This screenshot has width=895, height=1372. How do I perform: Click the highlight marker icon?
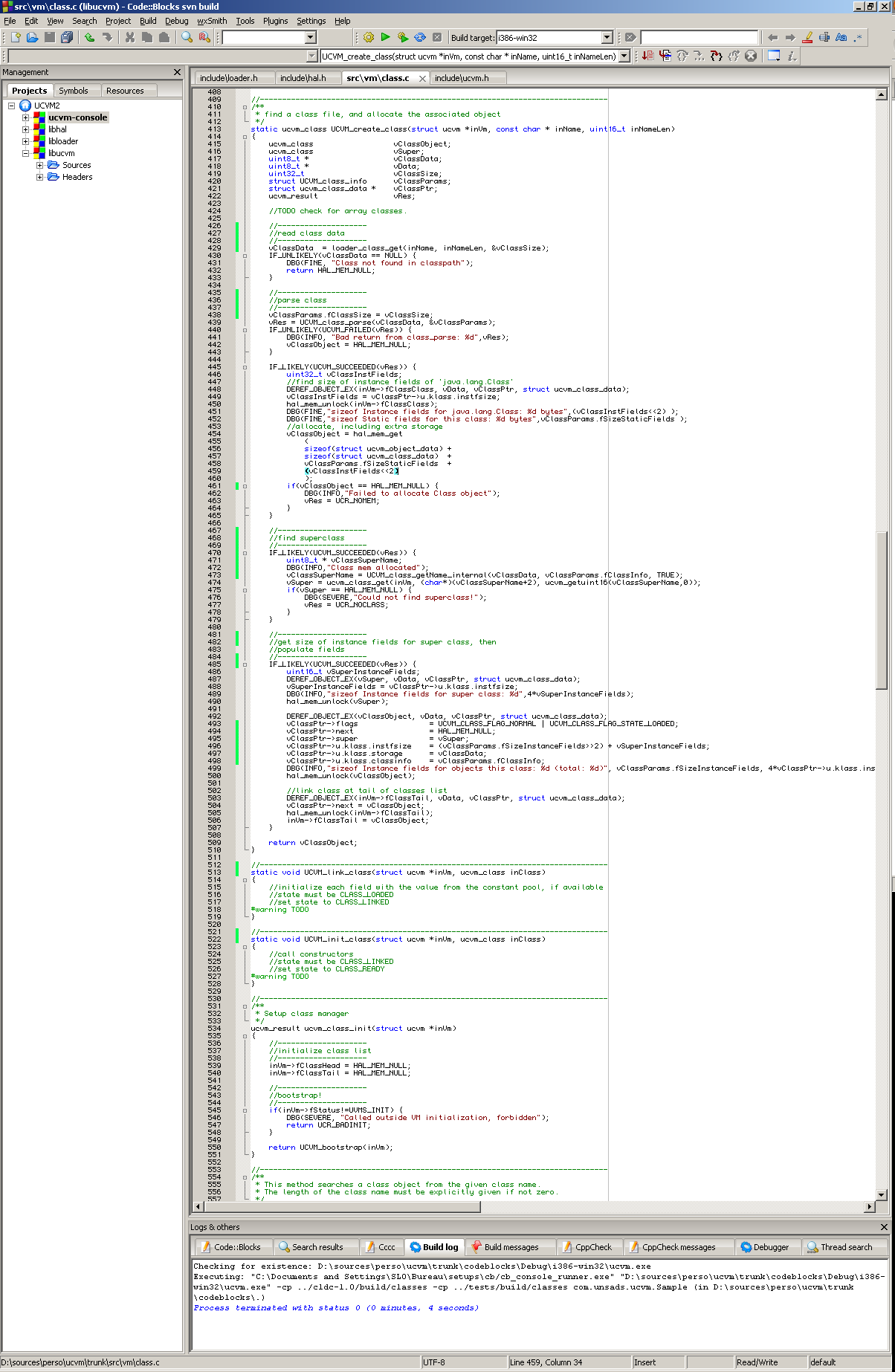click(807, 37)
